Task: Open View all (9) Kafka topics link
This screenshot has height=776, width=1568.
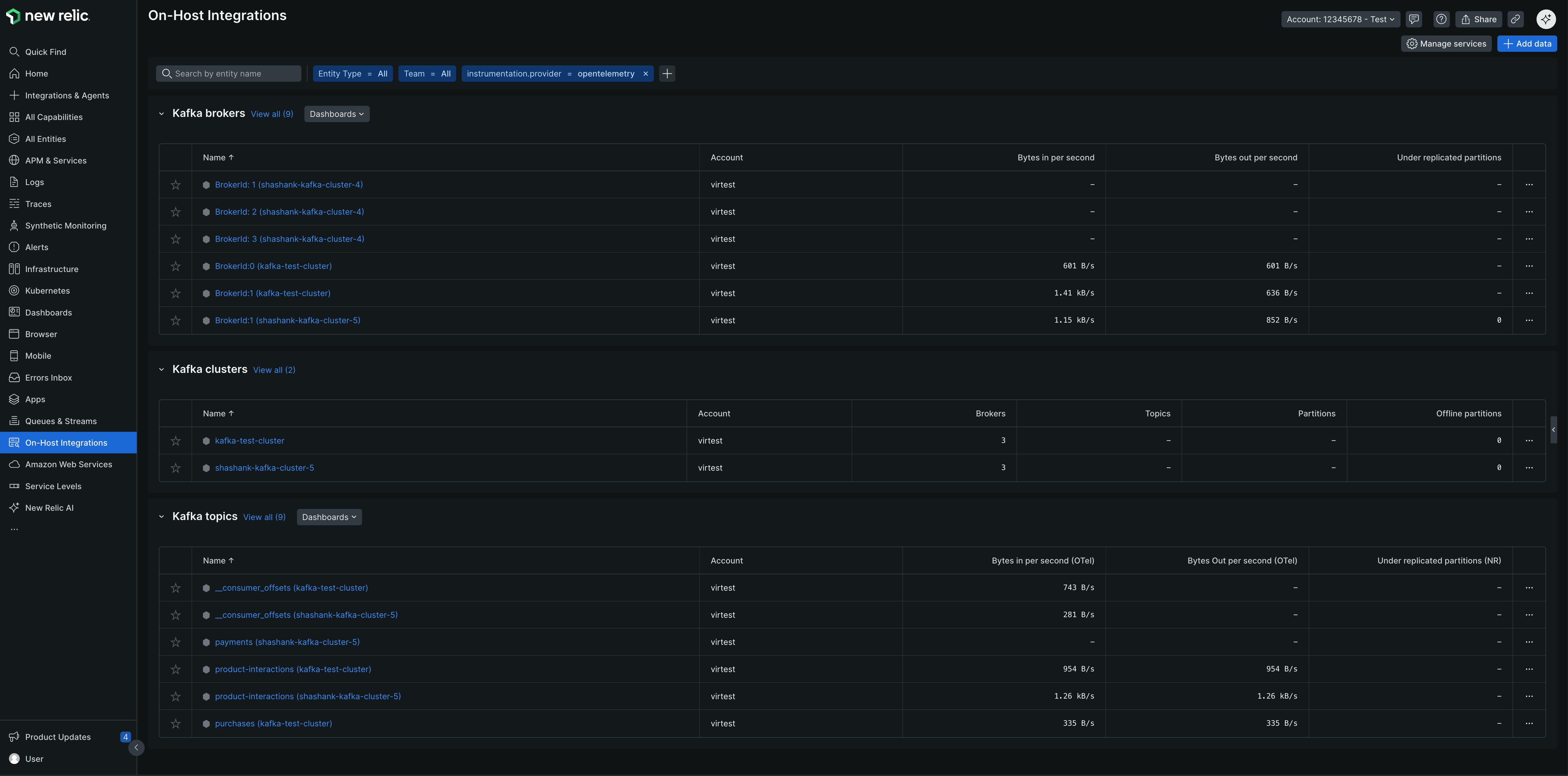Action: click(264, 517)
